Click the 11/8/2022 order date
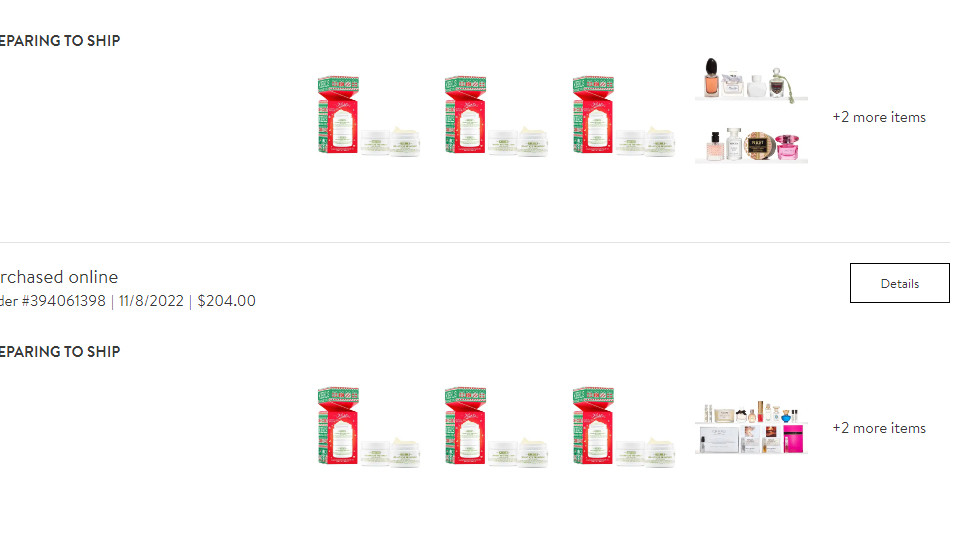The image size is (980, 551). tap(151, 300)
